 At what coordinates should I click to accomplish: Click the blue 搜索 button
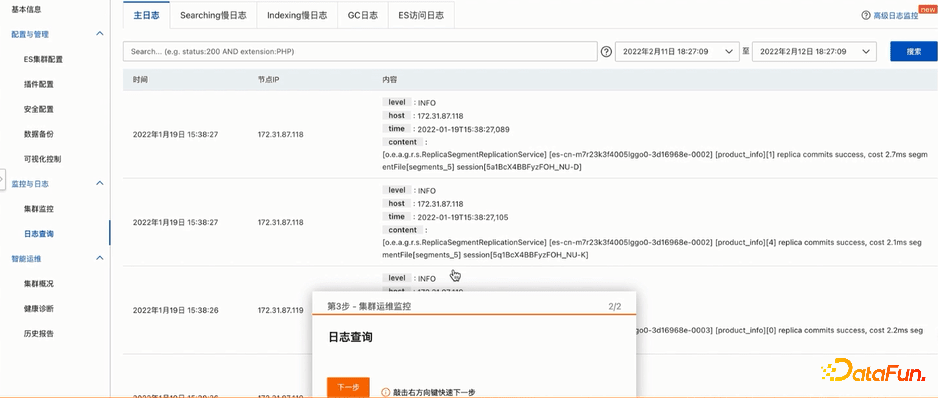point(913,51)
